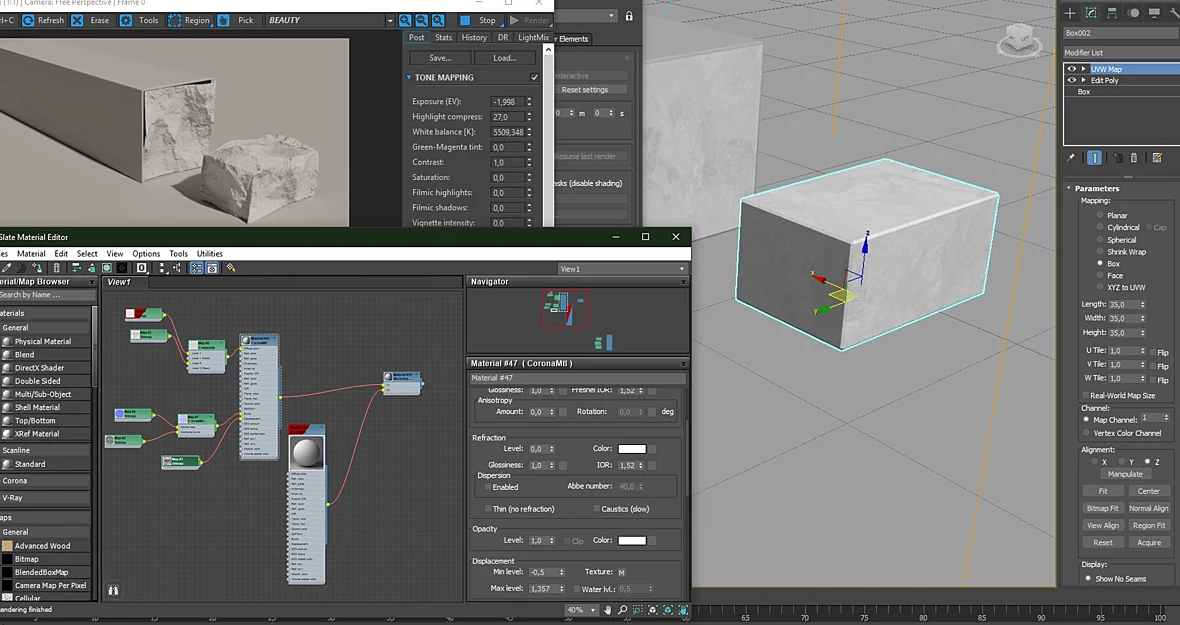Screen dimensions: 1180x625
Task: Click Remove Modifier trash icon in modifier stack
Action: click(1134, 158)
